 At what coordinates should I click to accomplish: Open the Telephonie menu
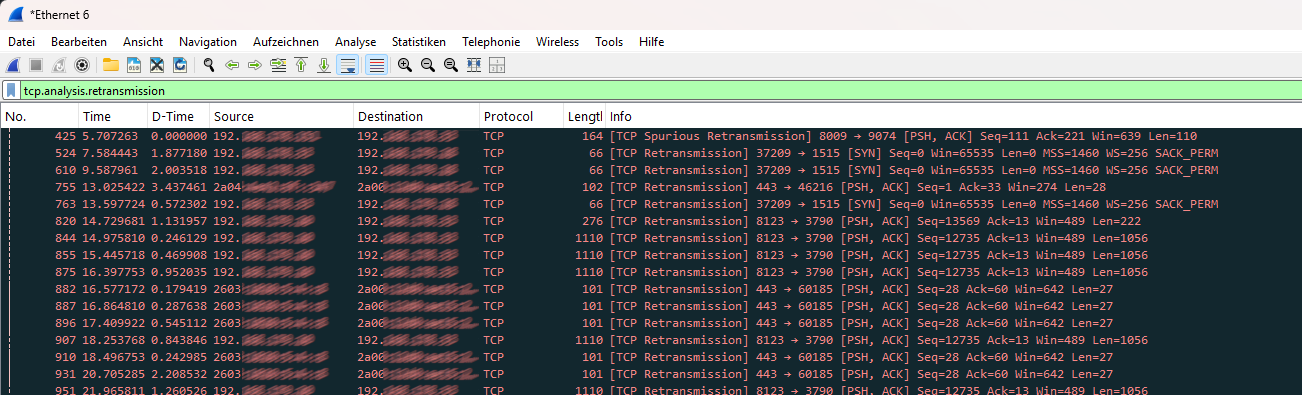tap(491, 42)
